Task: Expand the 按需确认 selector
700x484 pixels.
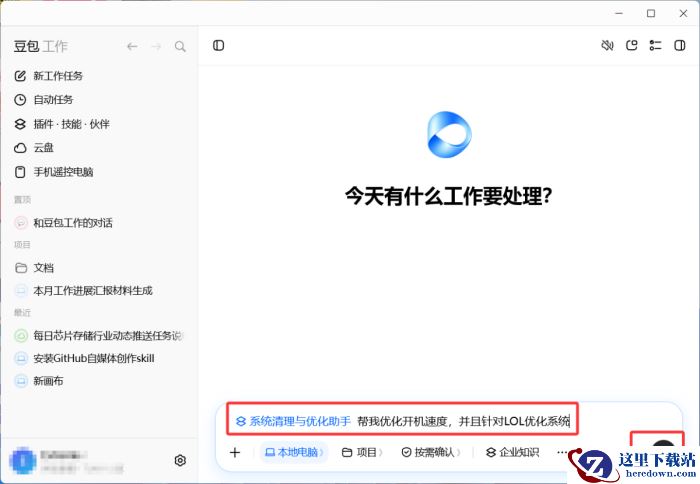Action: (x=431, y=452)
